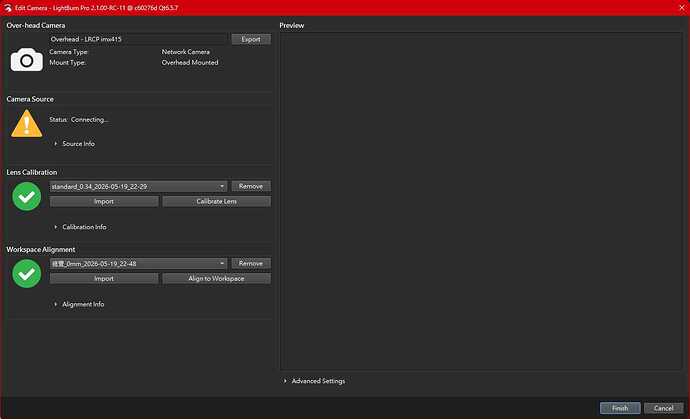Click the white camera icon

pos(27,60)
